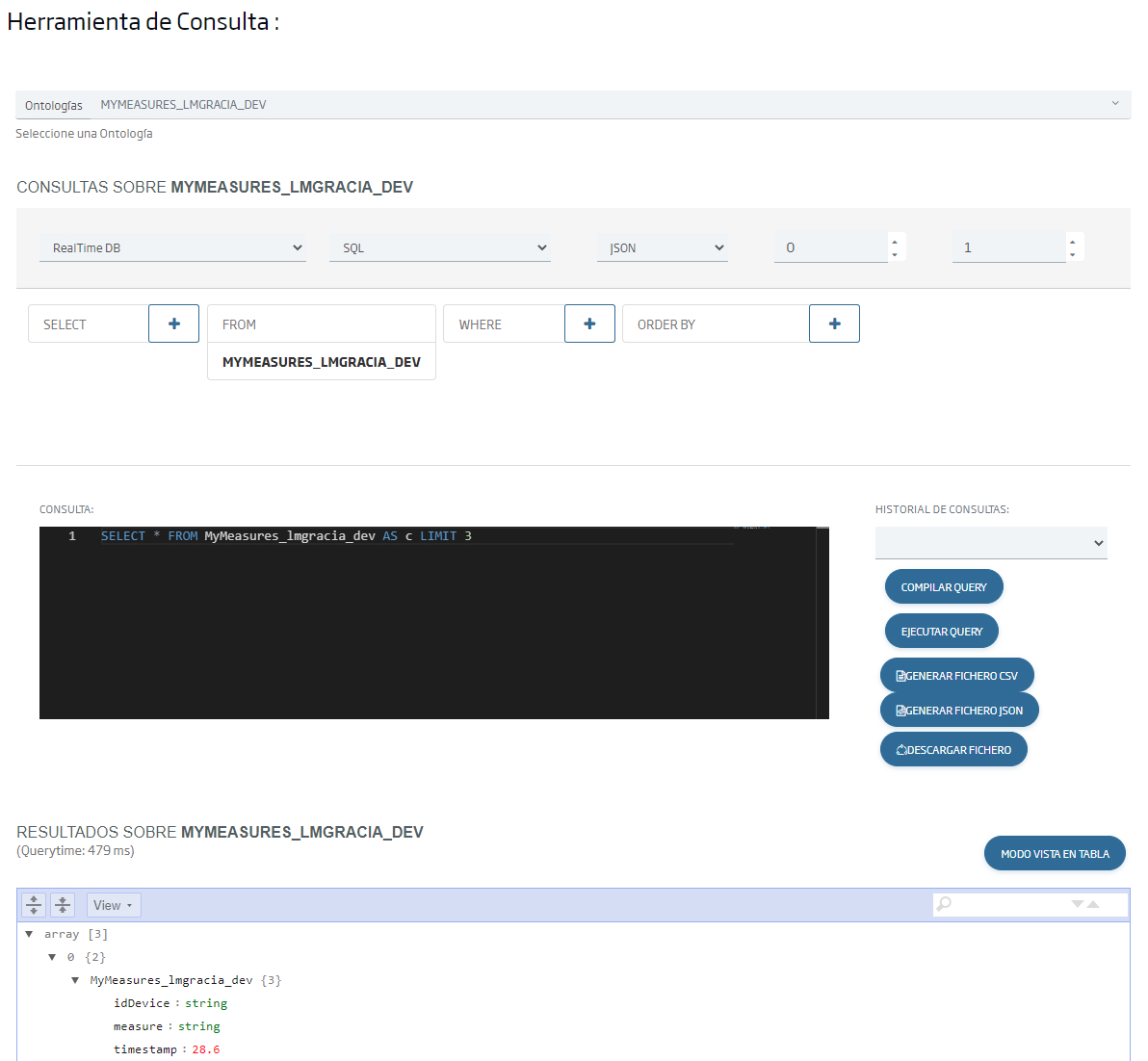Click the down-arrow next-match search icon
The height and width of the screenshot is (1061, 1148).
pyautogui.click(x=1078, y=905)
